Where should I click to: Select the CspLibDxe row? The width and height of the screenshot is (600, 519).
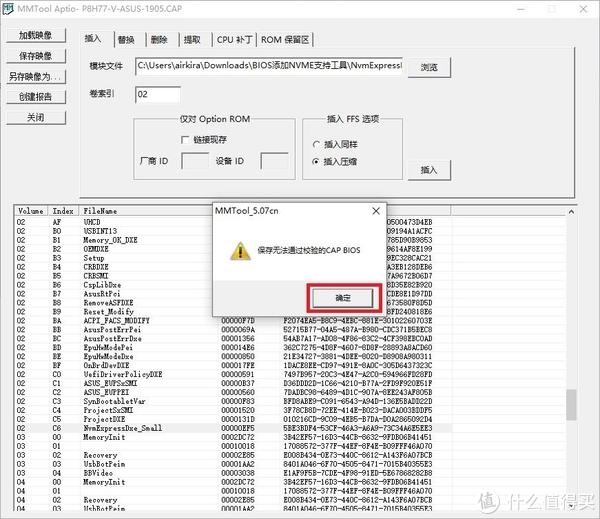(x=233, y=285)
